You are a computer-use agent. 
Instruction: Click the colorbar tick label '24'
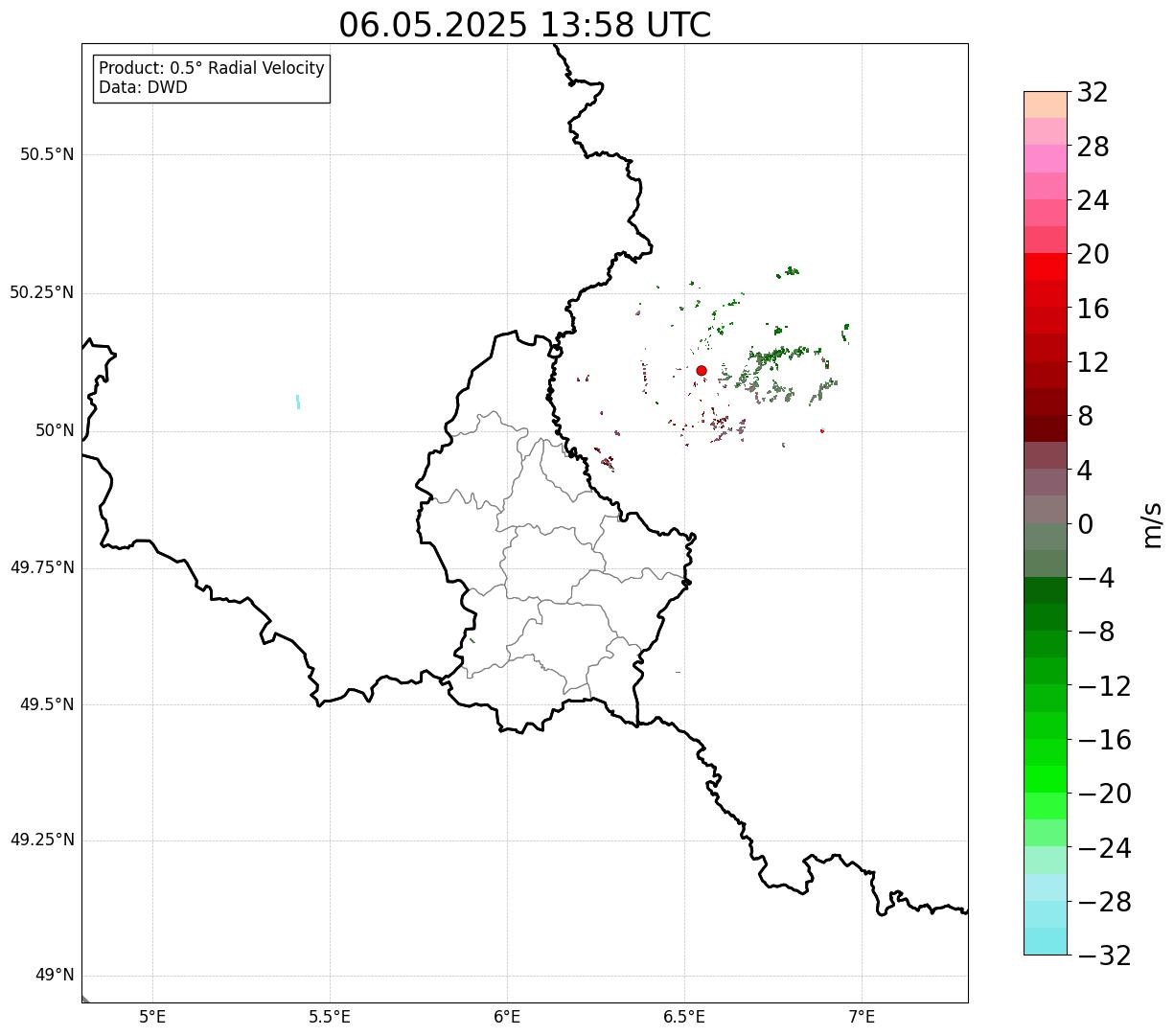point(1093,201)
